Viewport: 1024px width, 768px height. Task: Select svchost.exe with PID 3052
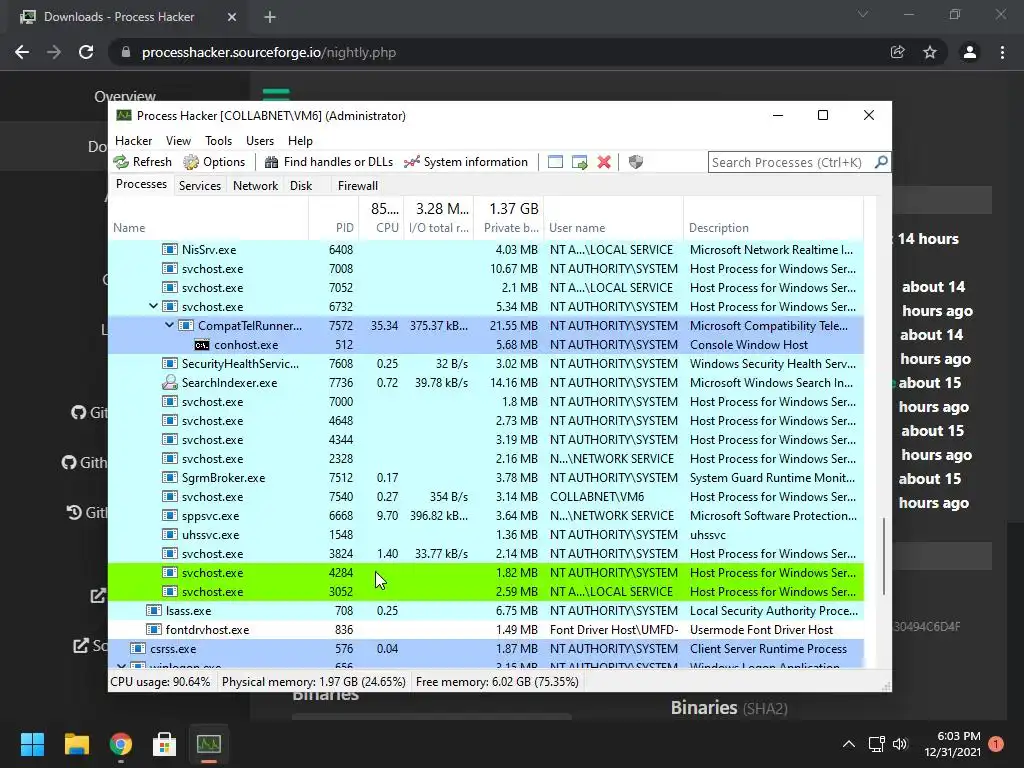486,592
